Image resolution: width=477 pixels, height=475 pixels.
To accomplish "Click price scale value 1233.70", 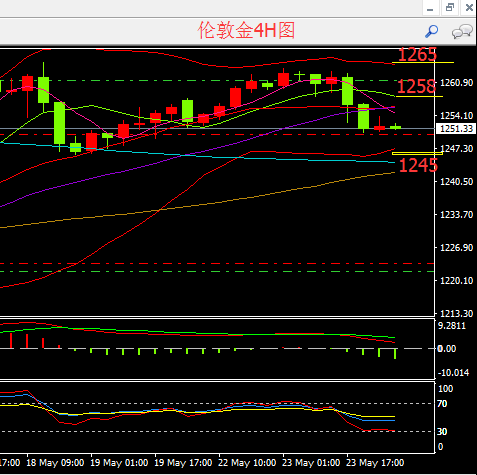I will [457, 215].
